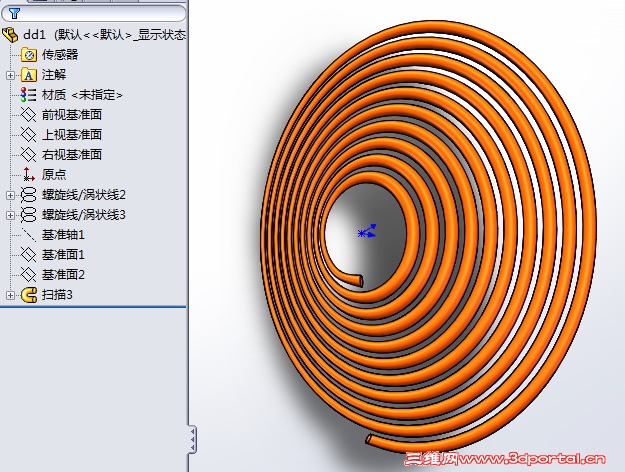
Task: Click the 基准面1 plane icon
Action: (29, 255)
